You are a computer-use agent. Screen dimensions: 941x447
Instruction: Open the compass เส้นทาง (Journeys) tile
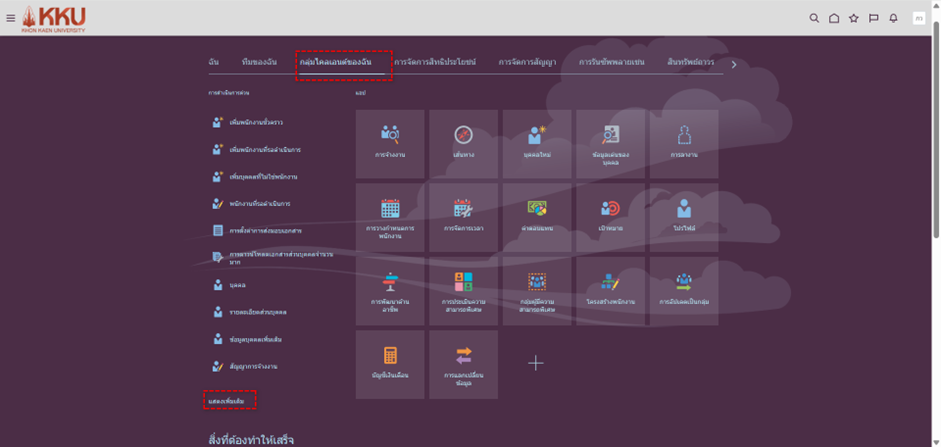click(462, 143)
